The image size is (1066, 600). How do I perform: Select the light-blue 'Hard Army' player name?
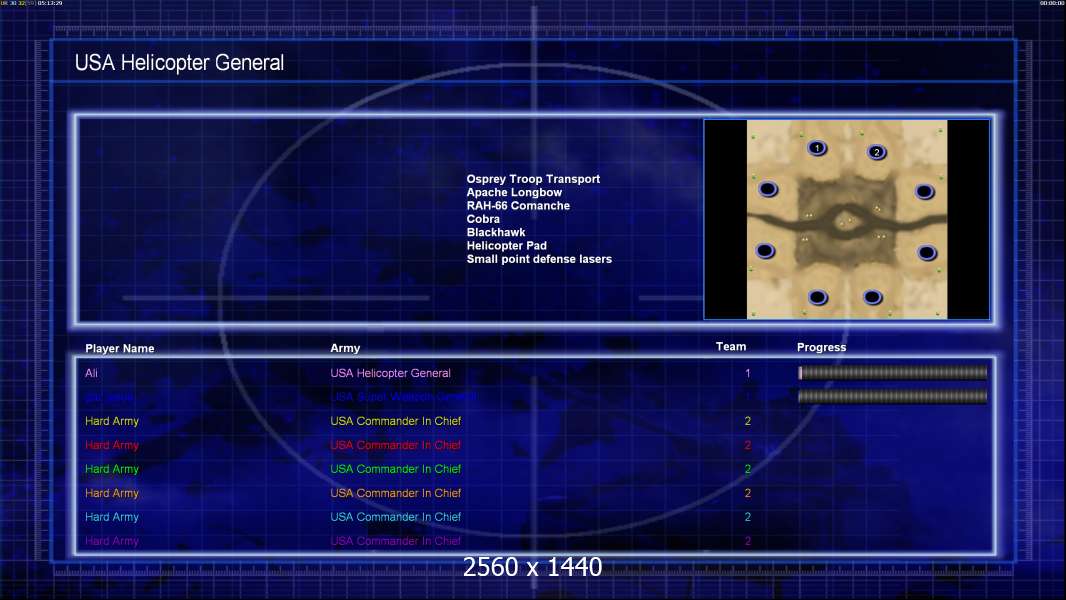[x=111, y=517]
